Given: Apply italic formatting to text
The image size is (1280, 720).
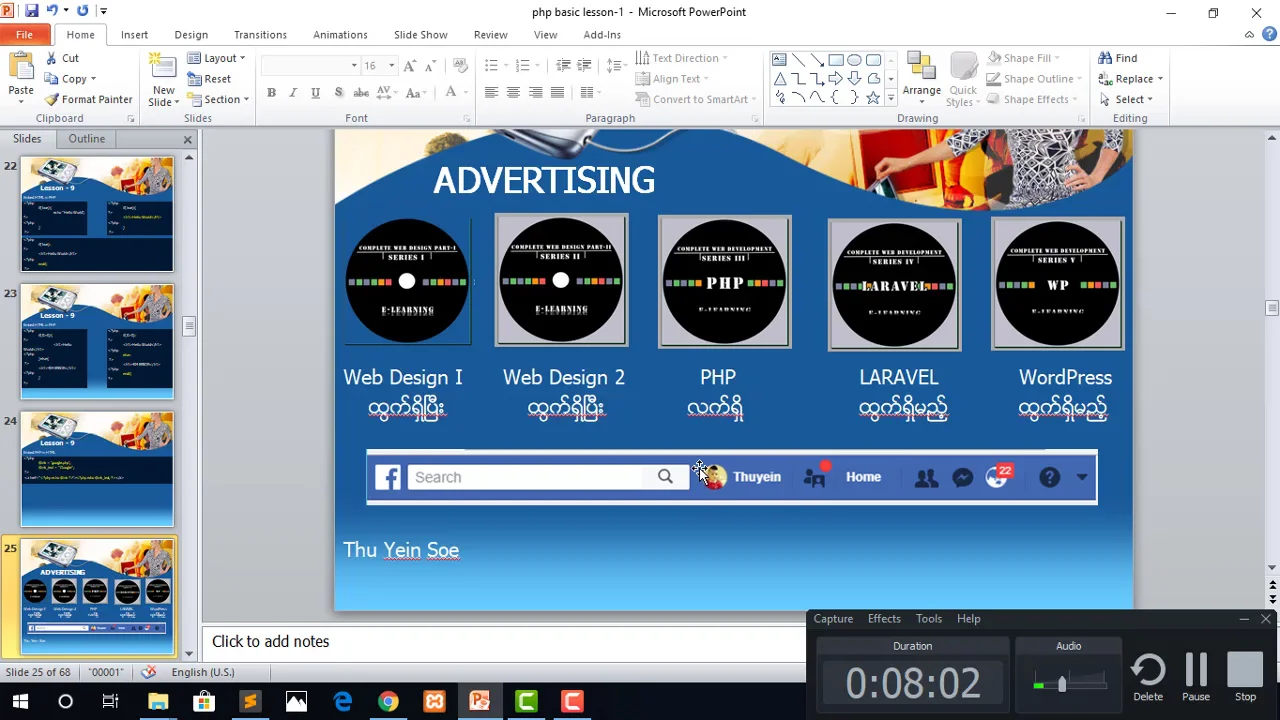Looking at the screenshot, I should pos(293,93).
